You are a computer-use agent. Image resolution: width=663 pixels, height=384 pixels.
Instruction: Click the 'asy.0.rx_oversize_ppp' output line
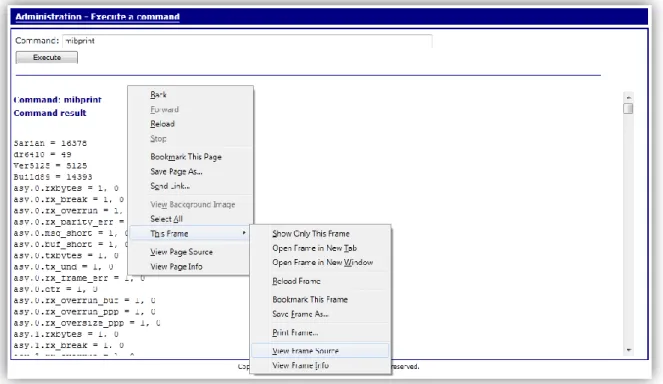click(87, 323)
